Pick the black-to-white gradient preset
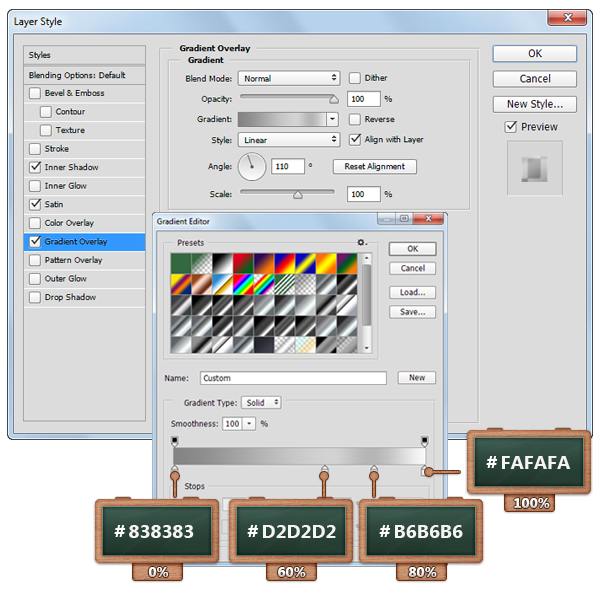 [221, 262]
